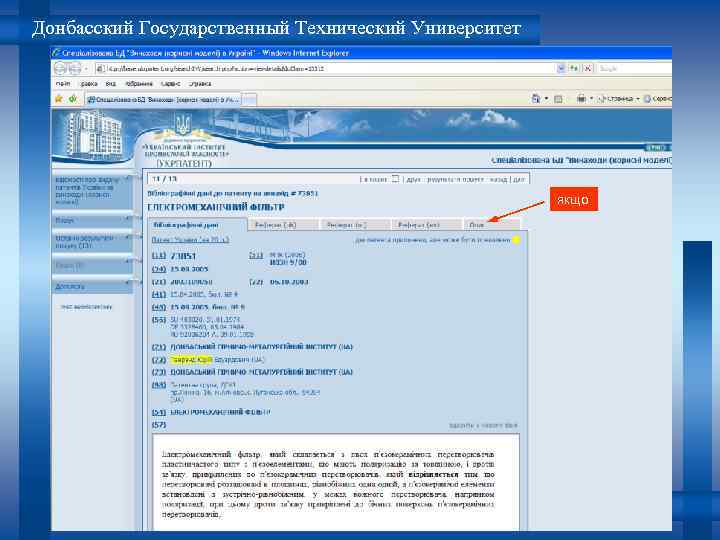Open a new blank browser tab
Viewport: 720px width, 540px height.
[249, 99]
